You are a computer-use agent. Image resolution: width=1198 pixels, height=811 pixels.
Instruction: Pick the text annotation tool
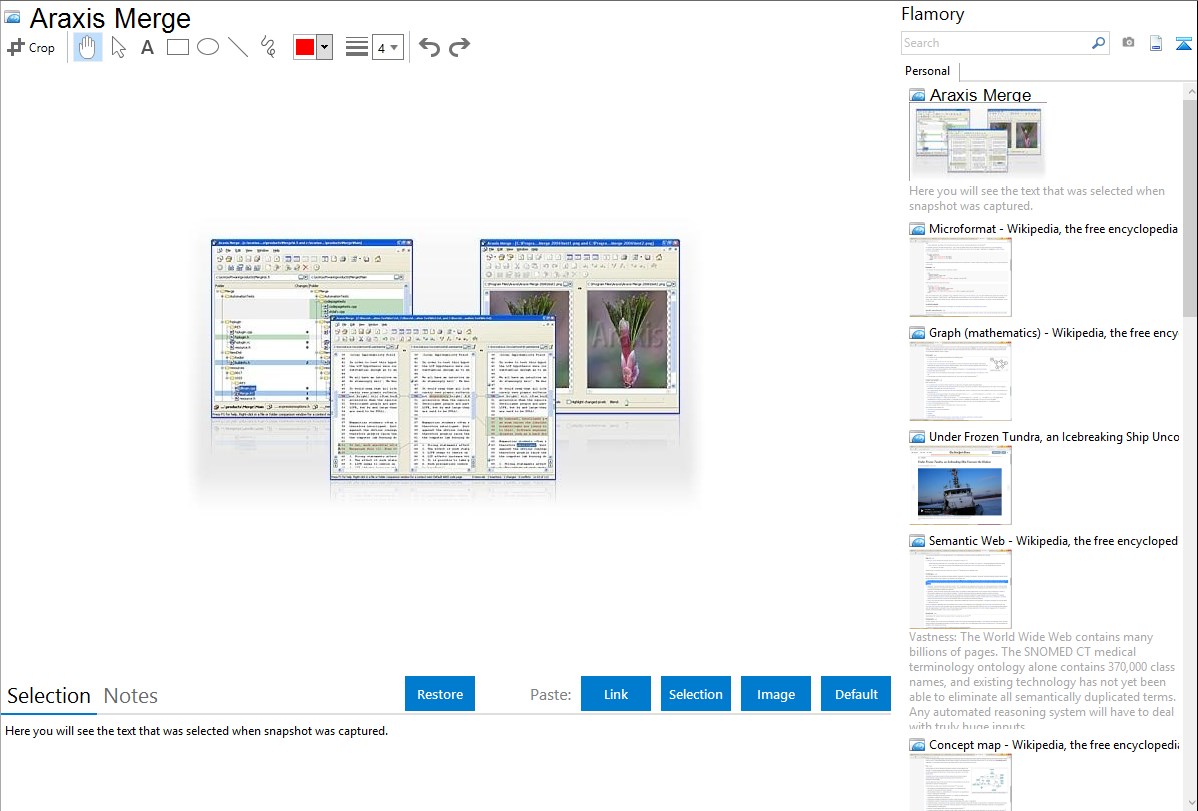click(x=147, y=47)
